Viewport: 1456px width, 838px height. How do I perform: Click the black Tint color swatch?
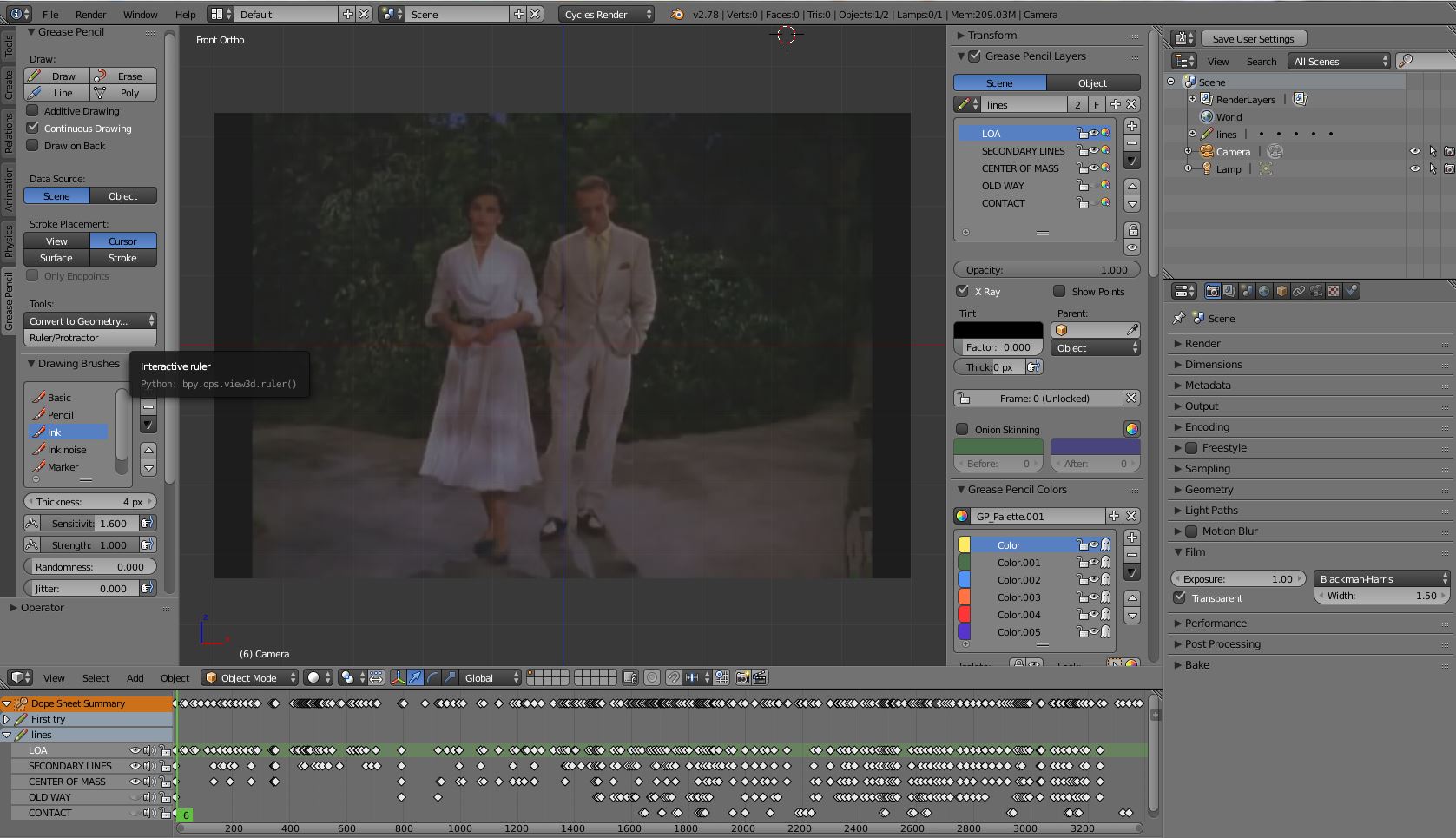[x=998, y=330]
